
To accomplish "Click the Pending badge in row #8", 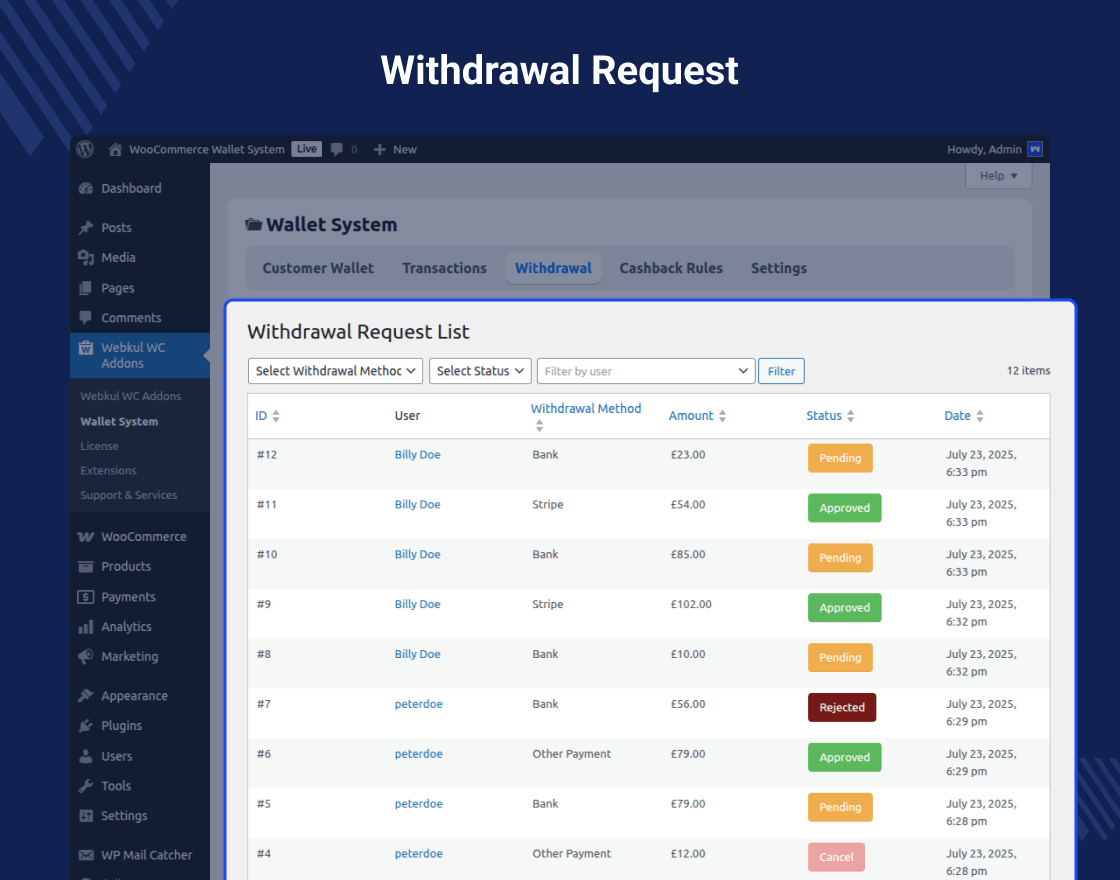I will [840, 657].
